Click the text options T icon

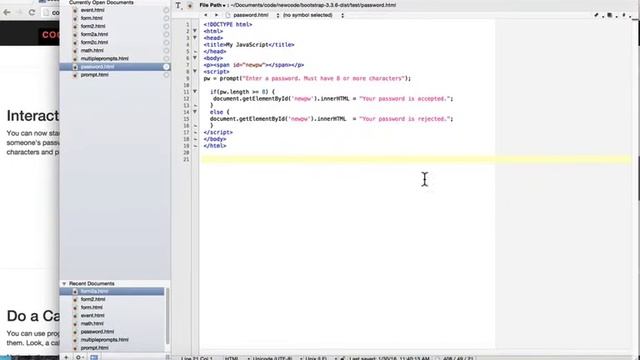tap(178, 6)
